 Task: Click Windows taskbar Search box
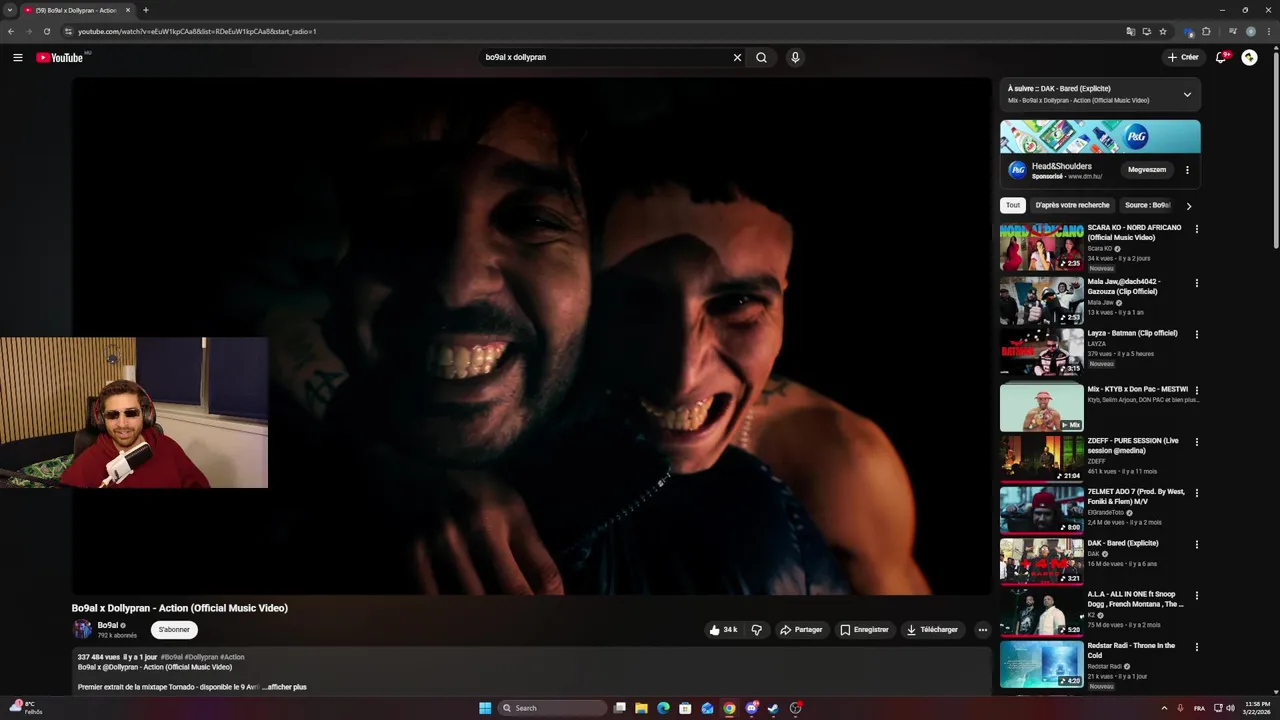coord(552,708)
